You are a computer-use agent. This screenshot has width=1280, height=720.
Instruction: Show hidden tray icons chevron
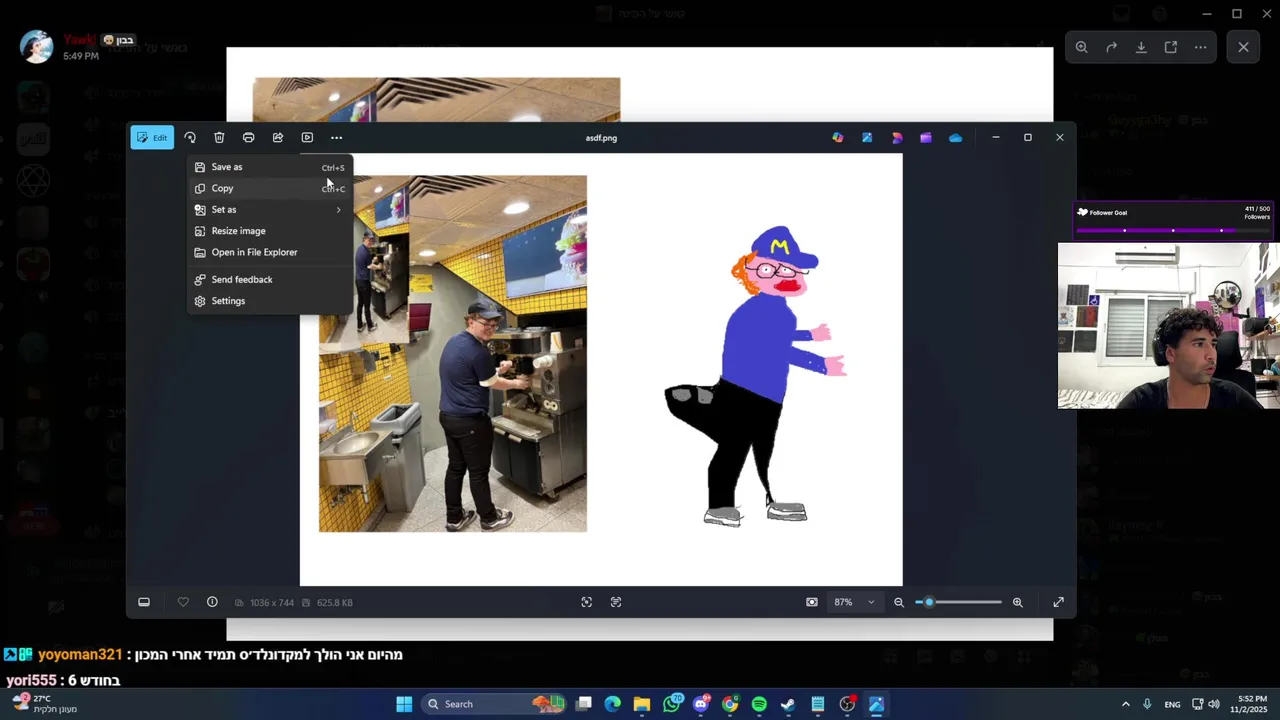coord(1125,704)
